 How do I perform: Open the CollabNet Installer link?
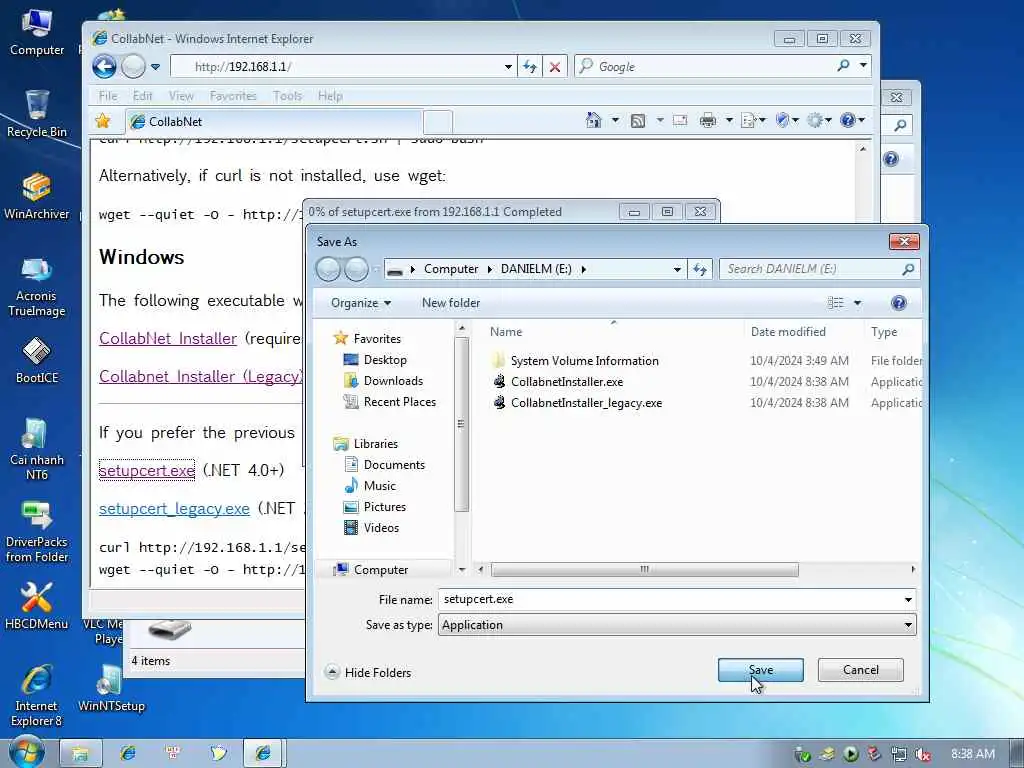click(x=168, y=338)
